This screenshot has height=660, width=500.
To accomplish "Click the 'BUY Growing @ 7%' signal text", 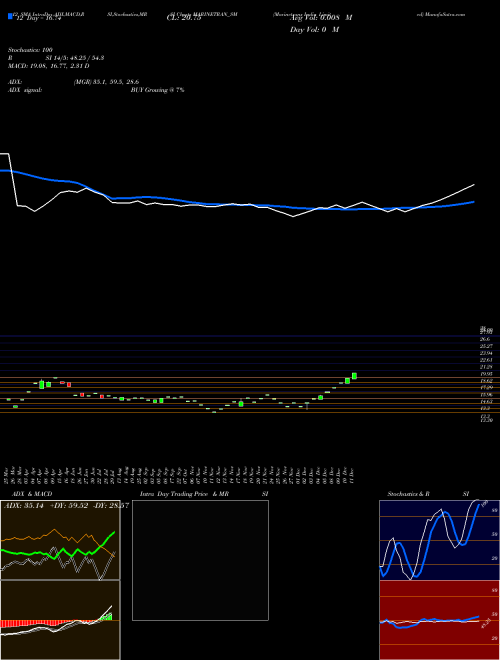I will 157,90.
